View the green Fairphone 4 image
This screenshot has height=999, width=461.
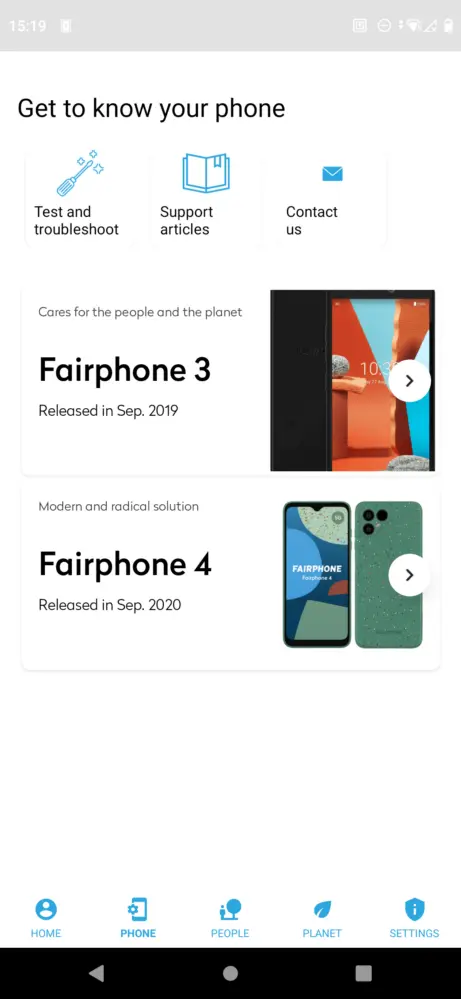pyautogui.click(x=353, y=575)
